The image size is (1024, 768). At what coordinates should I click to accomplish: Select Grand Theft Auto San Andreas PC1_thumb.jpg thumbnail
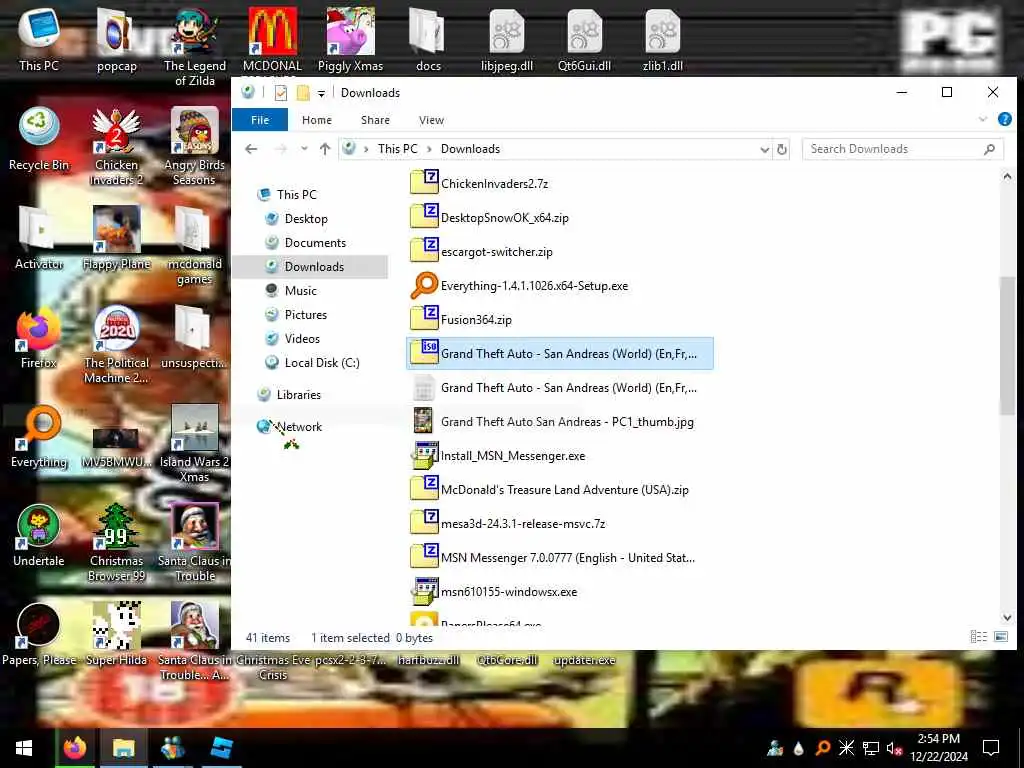click(424, 421)
